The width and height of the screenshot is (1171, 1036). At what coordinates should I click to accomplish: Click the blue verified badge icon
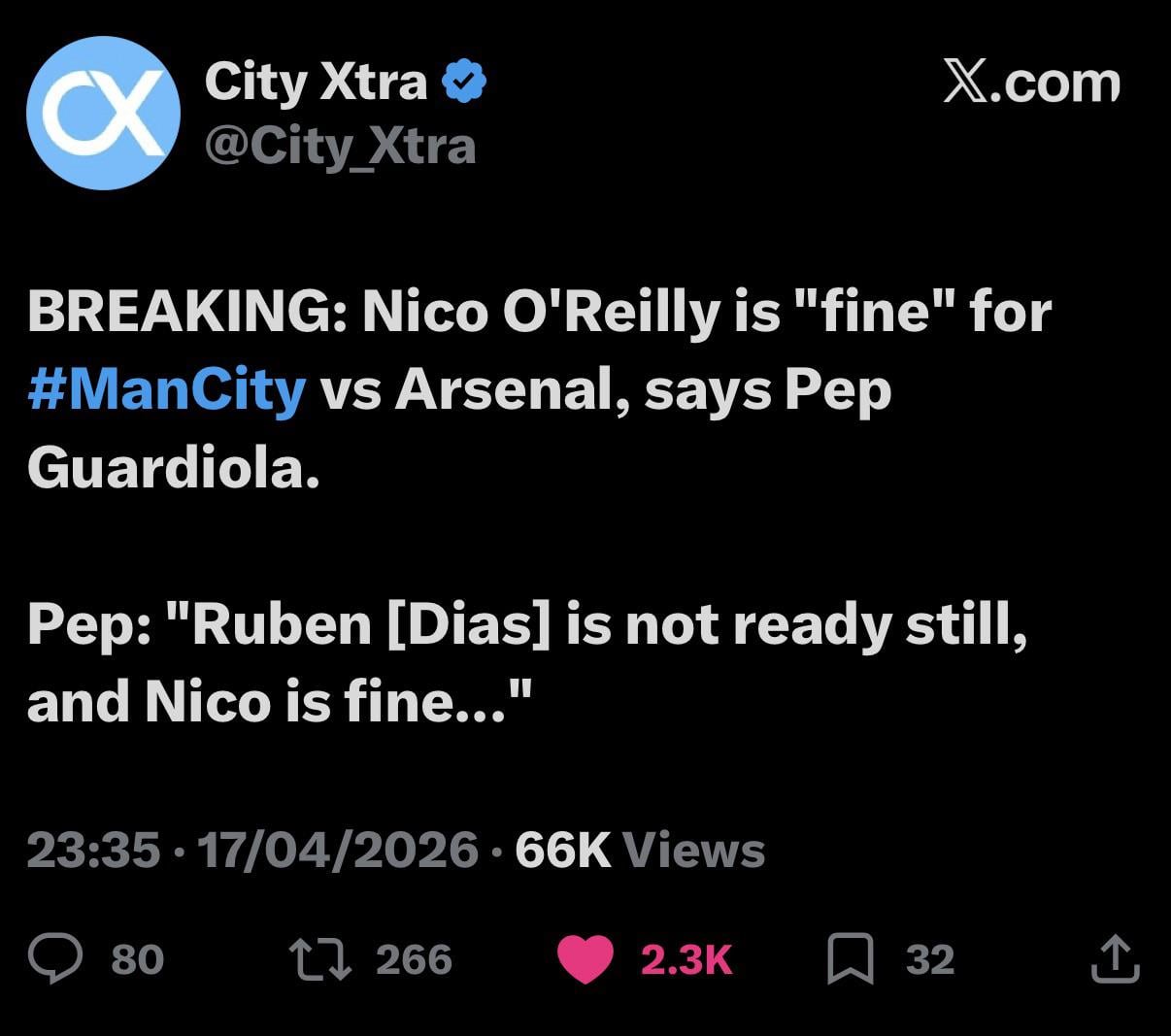(465, 82)
